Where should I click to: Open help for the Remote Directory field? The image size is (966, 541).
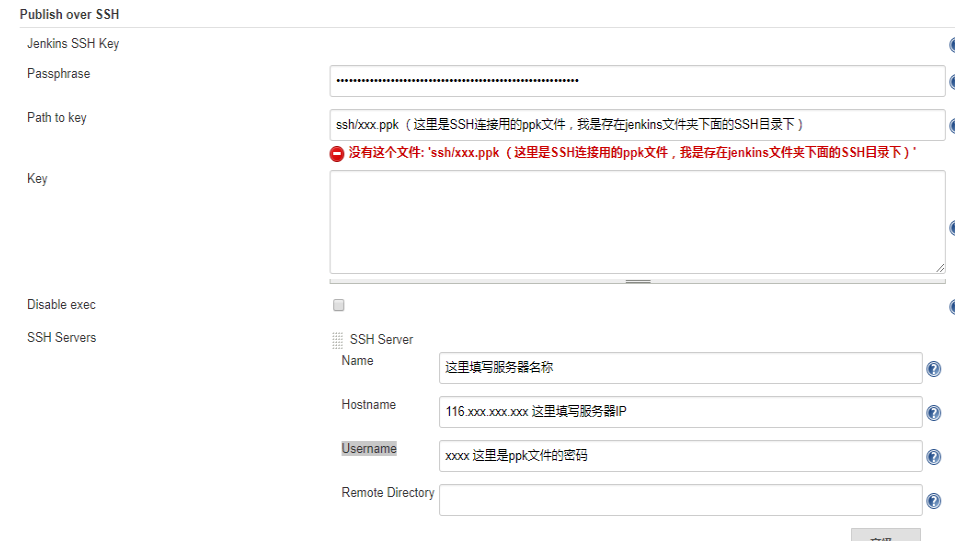click(x=933, y=501)
